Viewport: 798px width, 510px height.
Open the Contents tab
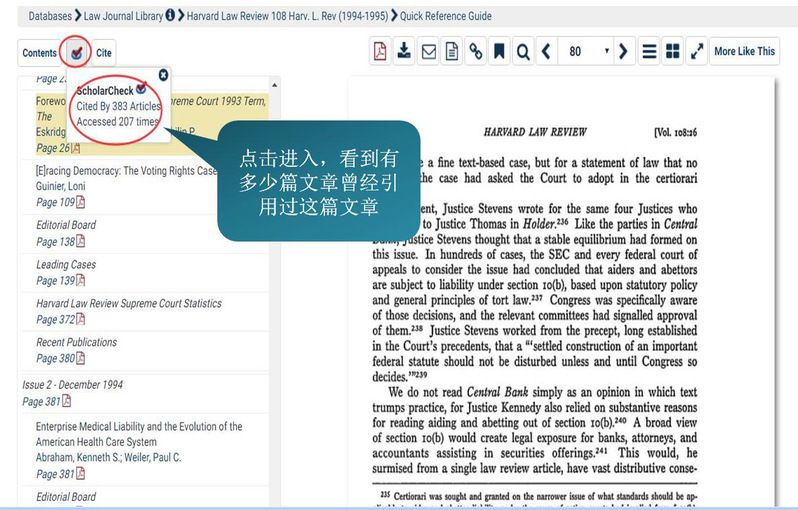(39, 53)
